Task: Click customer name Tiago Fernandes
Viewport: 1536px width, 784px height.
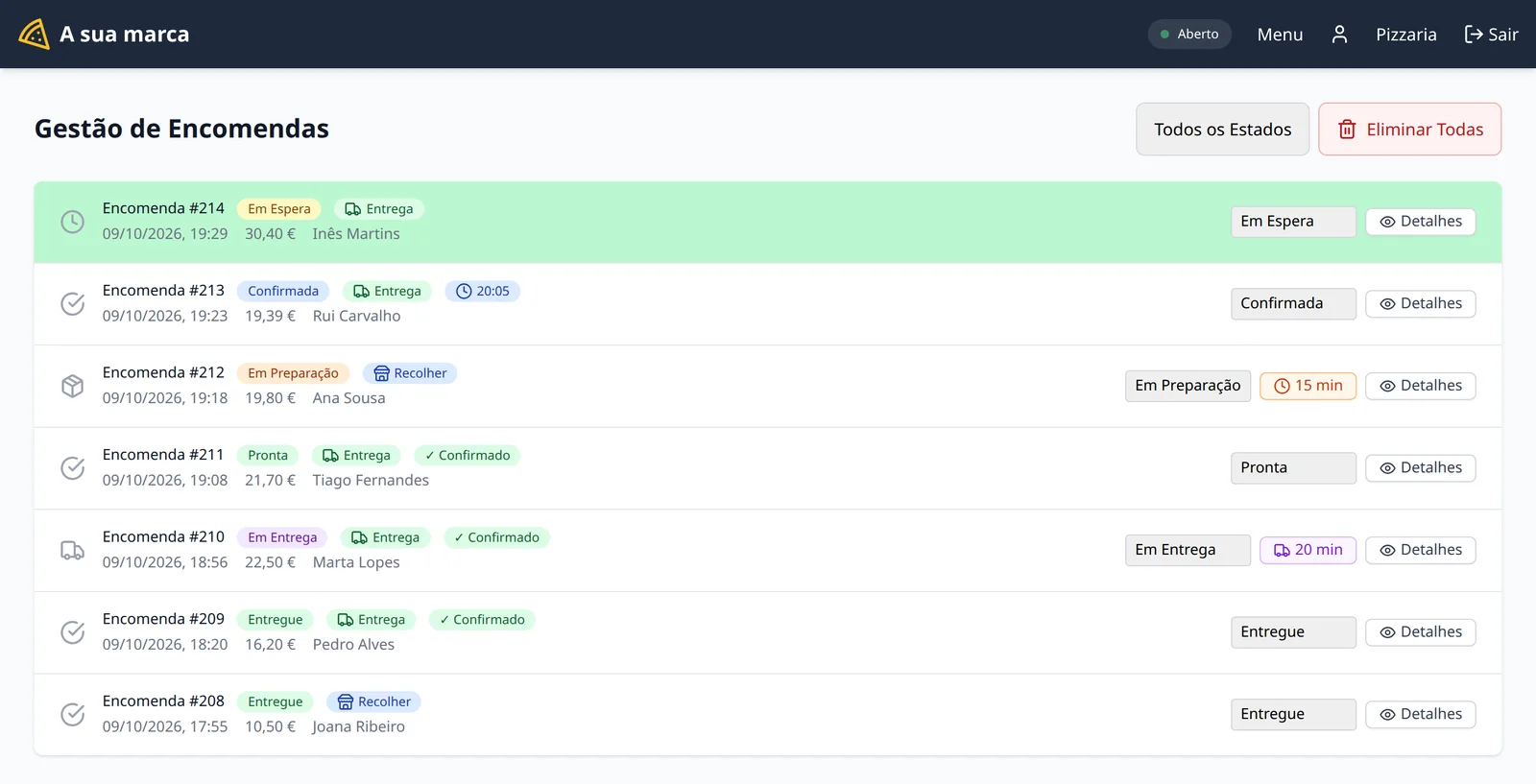Action: point(371,481)
